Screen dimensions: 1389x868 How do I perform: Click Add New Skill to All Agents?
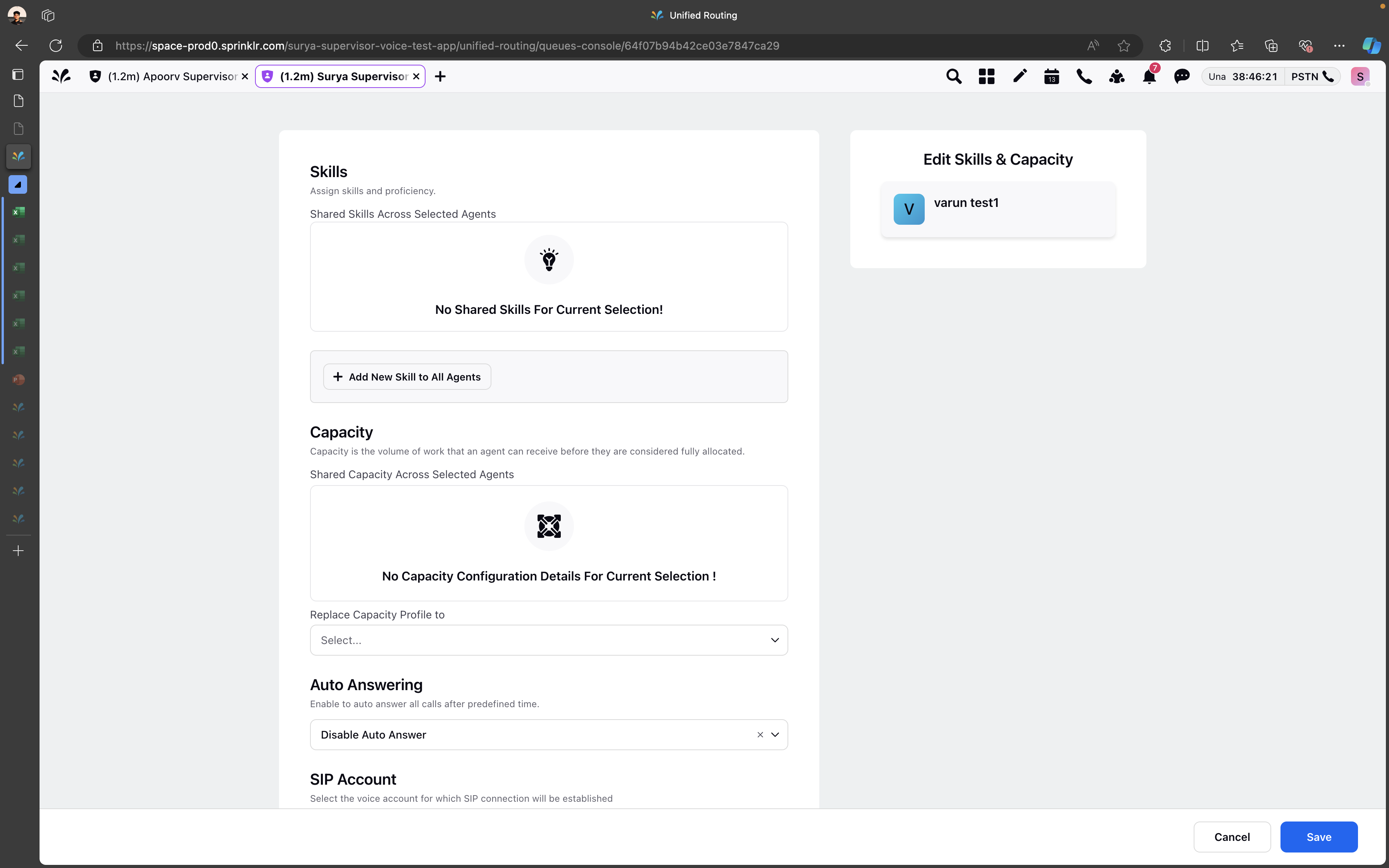tap(407, 377)
